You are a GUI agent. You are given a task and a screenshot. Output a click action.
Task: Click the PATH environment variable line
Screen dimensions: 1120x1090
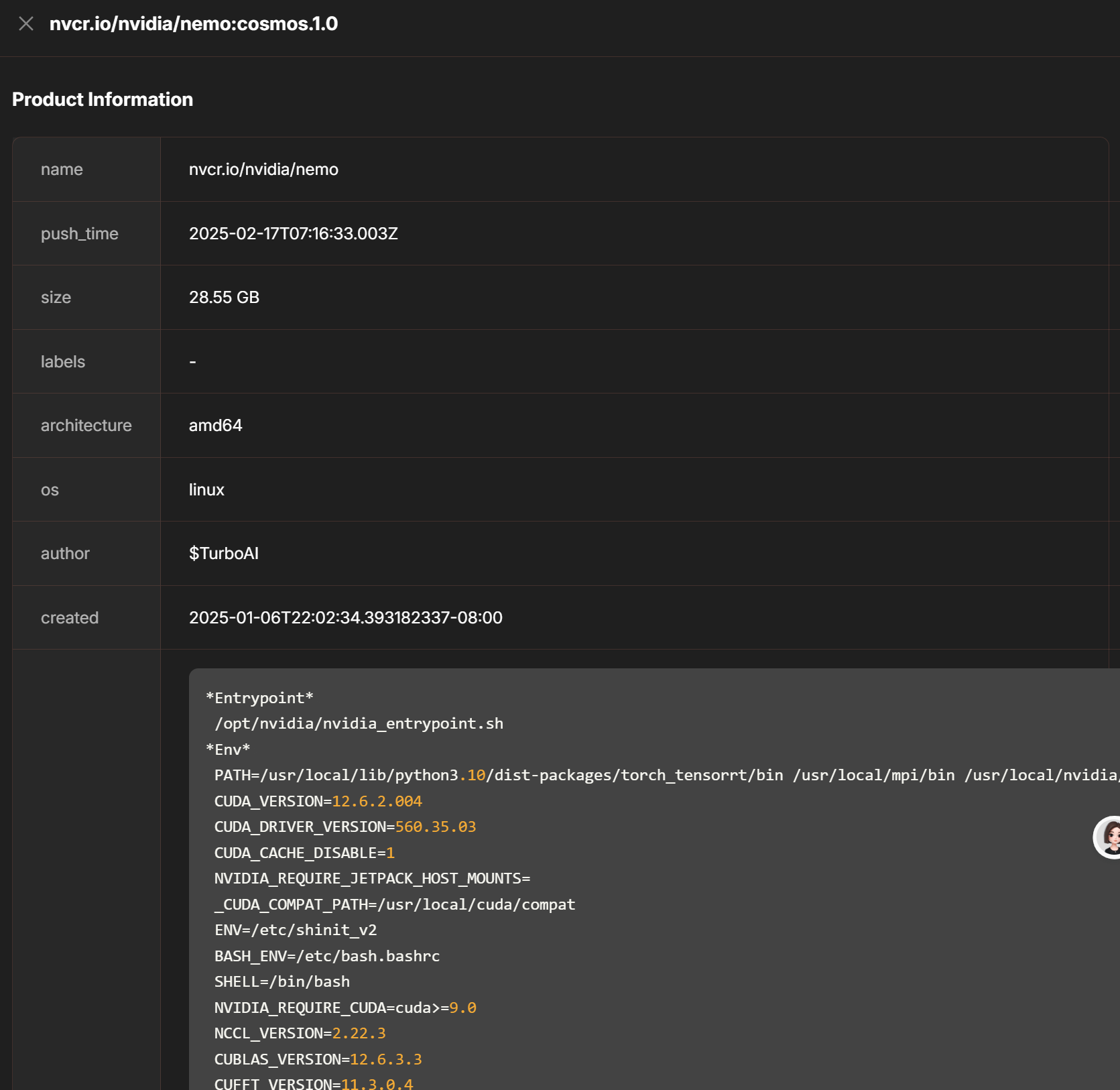pos(603,776)
